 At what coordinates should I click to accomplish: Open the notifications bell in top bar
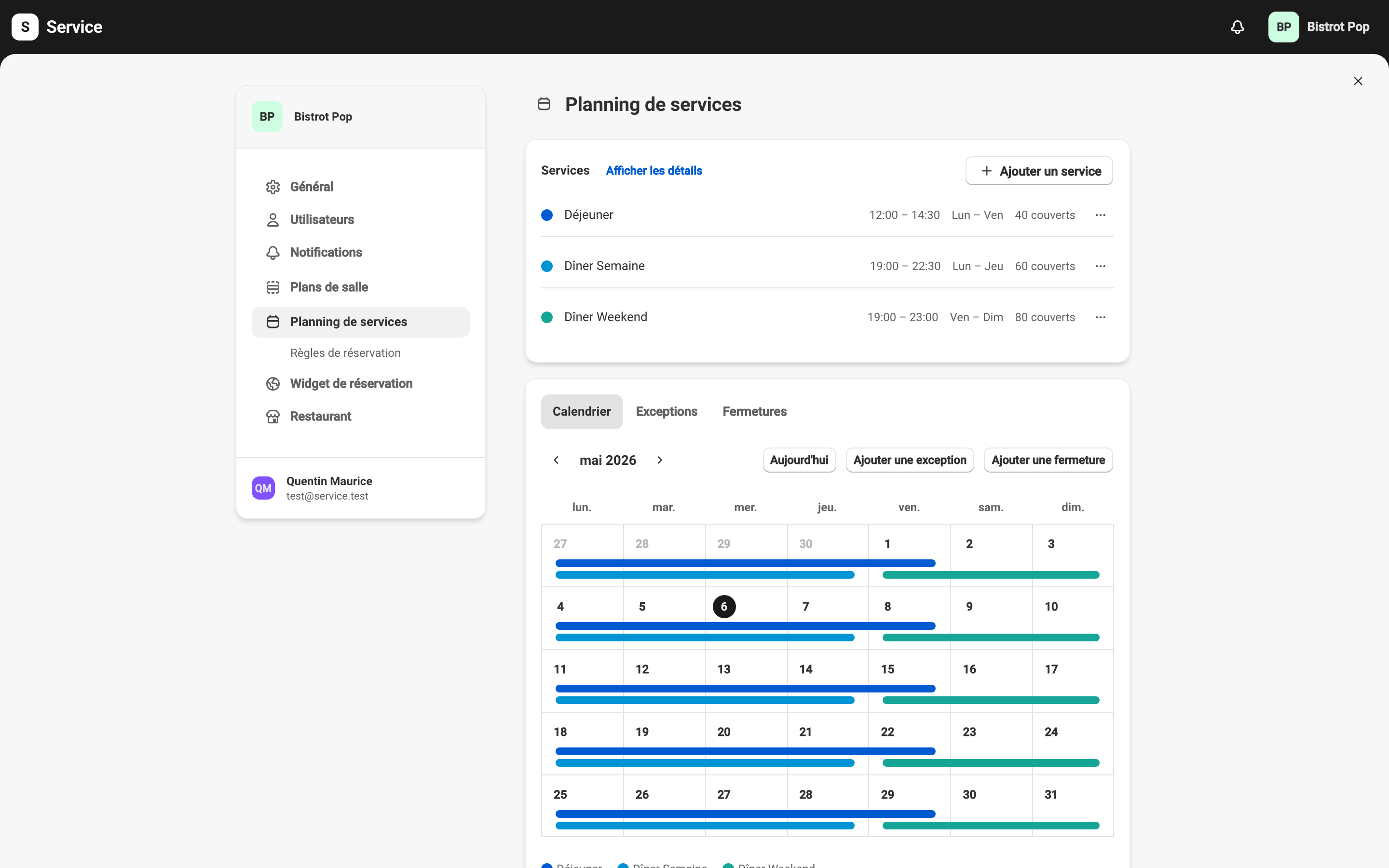[1238, 27]
